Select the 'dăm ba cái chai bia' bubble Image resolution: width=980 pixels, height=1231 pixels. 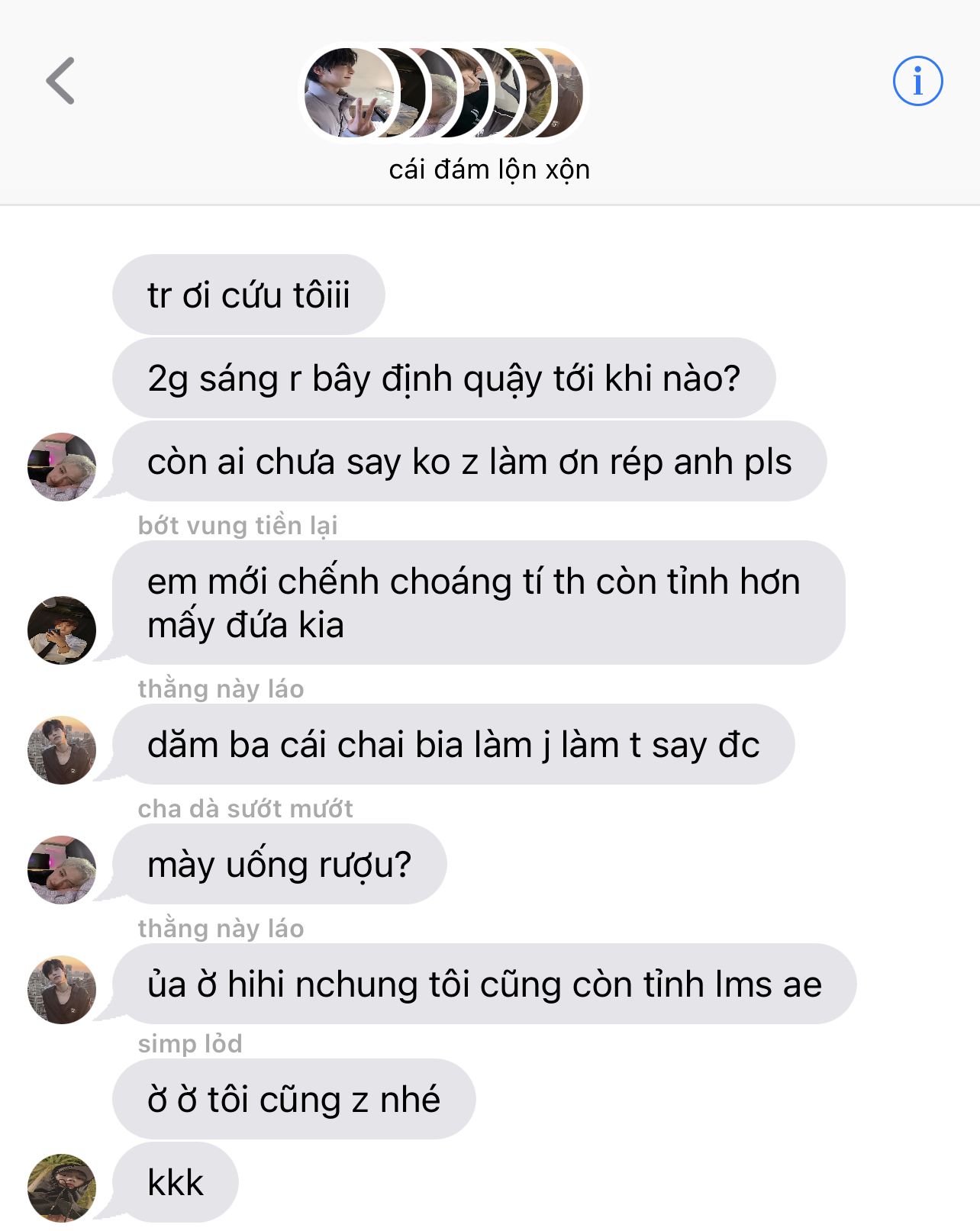click(453, 744)
